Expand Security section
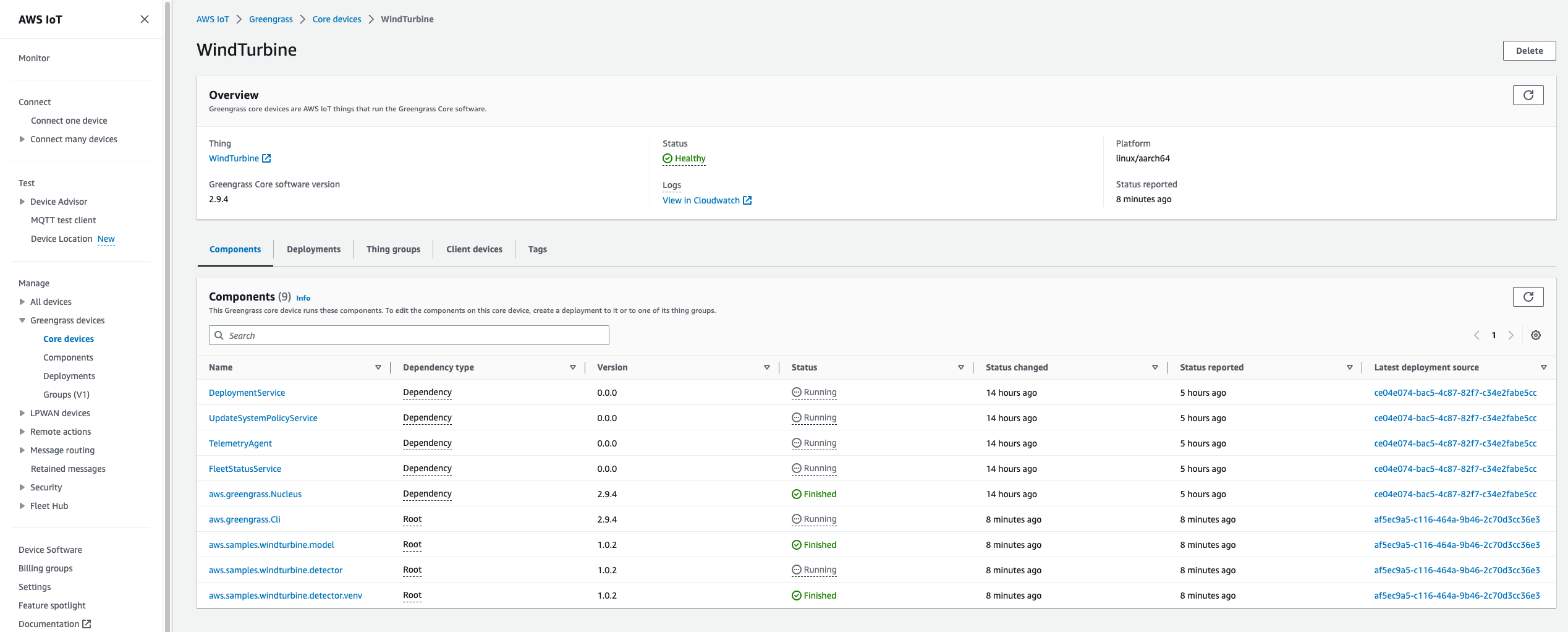 pos(22,487)
